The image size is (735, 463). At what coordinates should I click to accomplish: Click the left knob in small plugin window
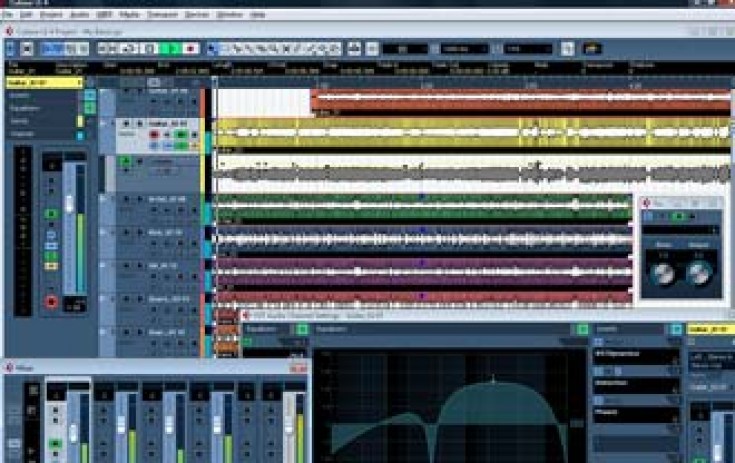[663, 274]
